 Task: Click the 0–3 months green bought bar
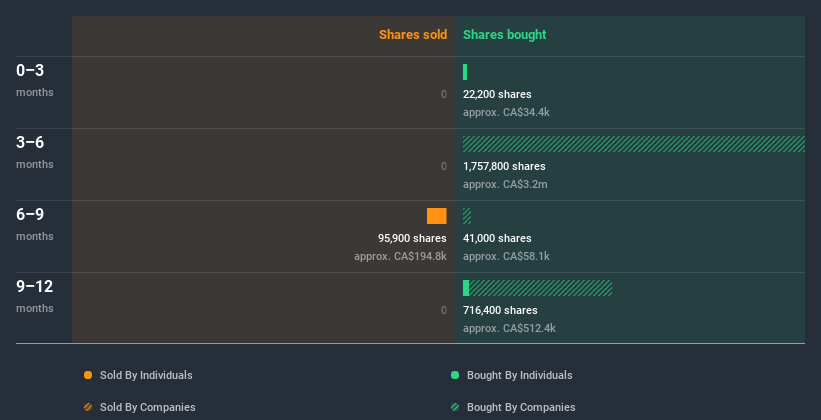(x=465, y=72)
